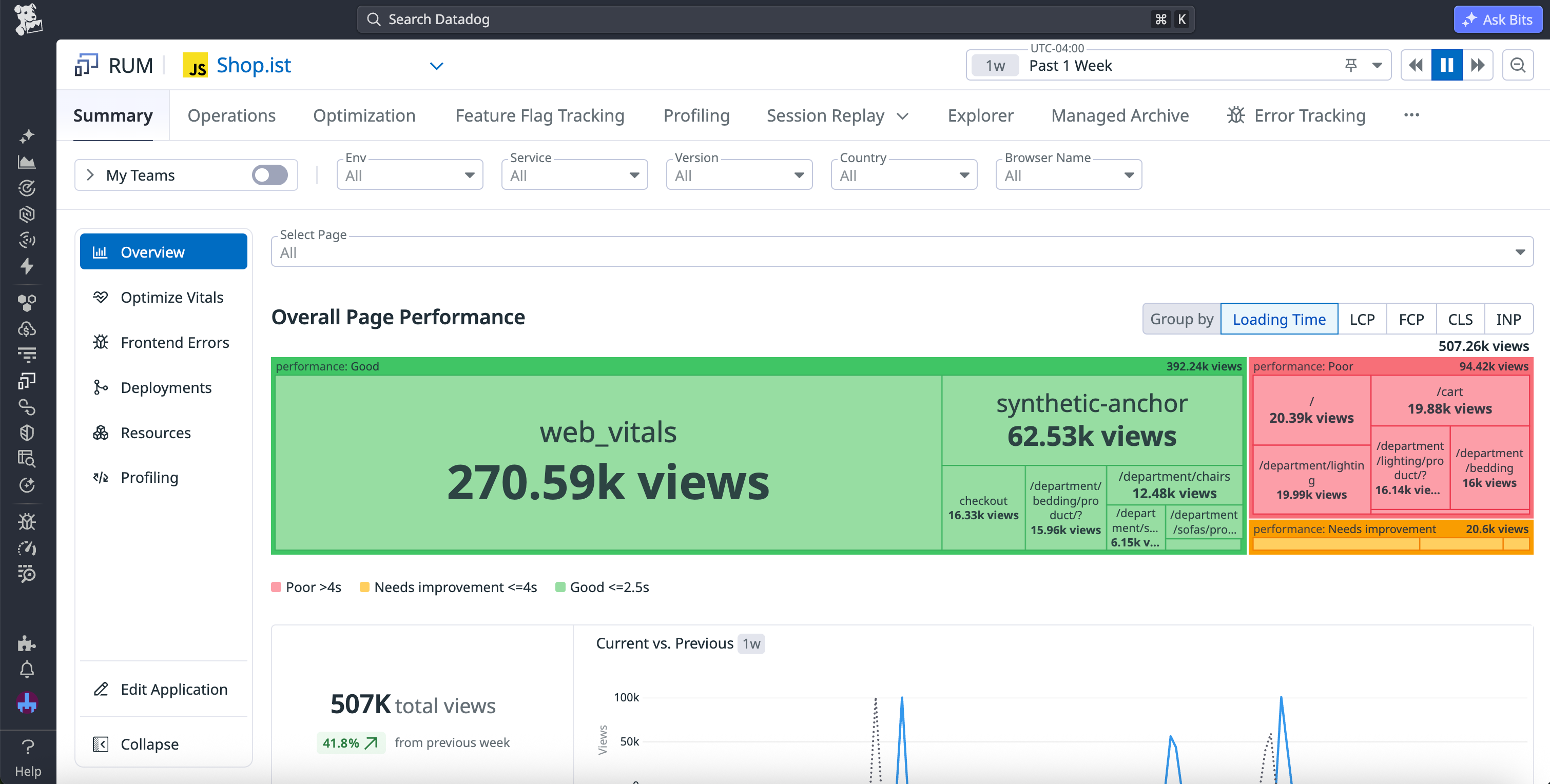
Task: Switch to the Optimization tab
Action: pyautogui.click(x=364, y=115)
